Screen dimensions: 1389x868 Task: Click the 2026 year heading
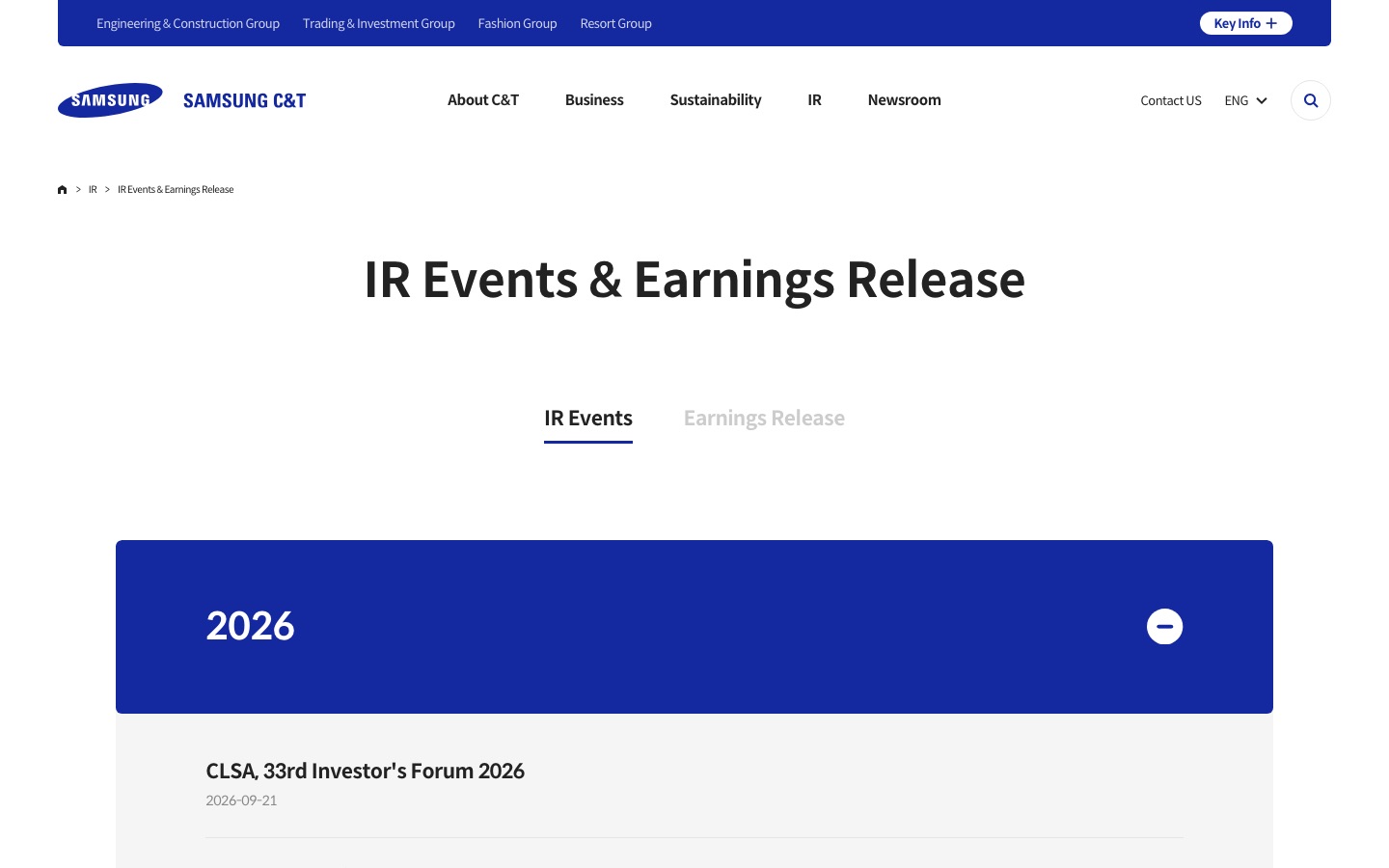250,626
